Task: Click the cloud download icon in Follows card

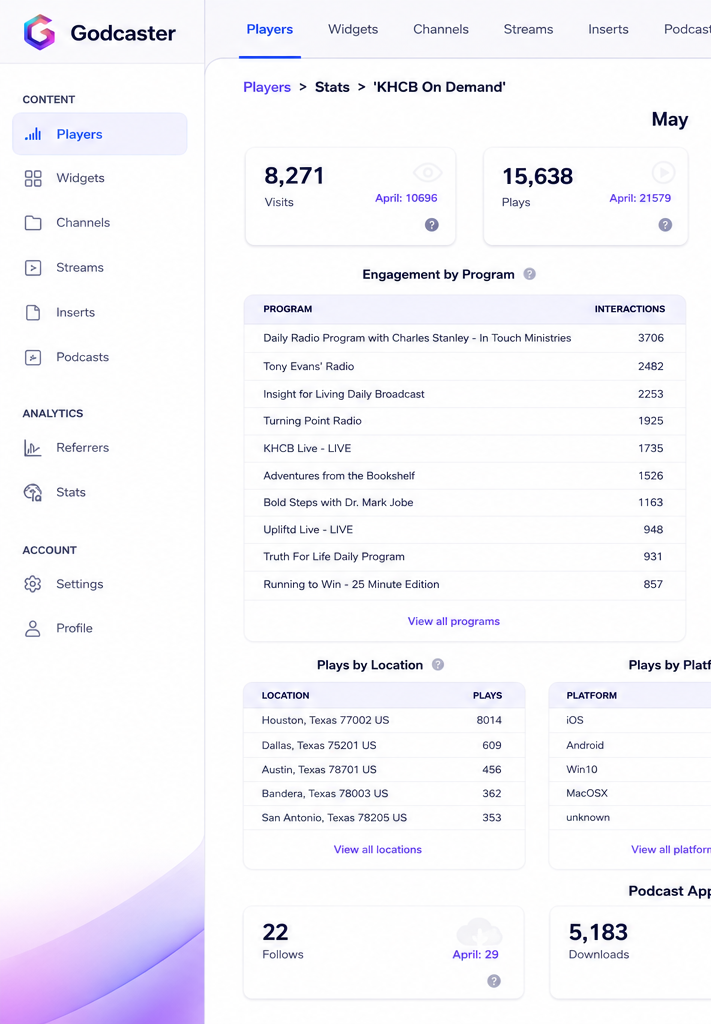Action: tap(479, 931)
